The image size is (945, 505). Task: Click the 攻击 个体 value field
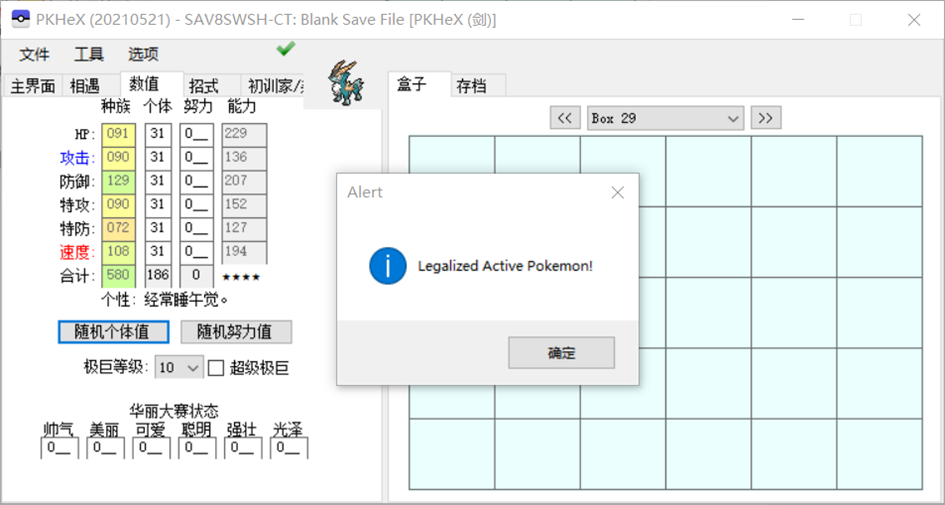(x=158, y=158)
